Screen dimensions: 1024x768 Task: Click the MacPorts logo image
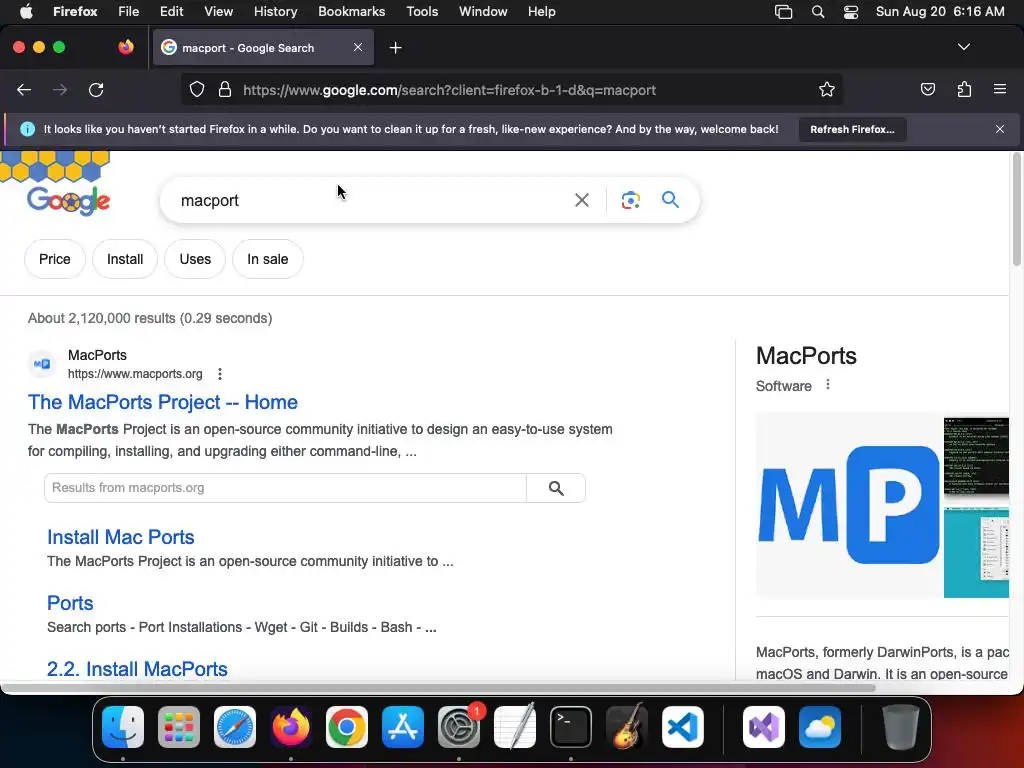click(x=850, y=505)
